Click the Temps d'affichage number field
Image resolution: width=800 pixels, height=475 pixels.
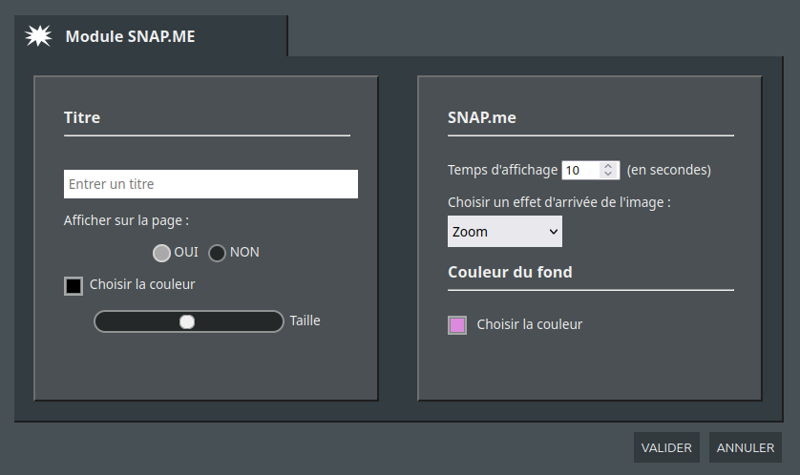[x=590, y=170]
